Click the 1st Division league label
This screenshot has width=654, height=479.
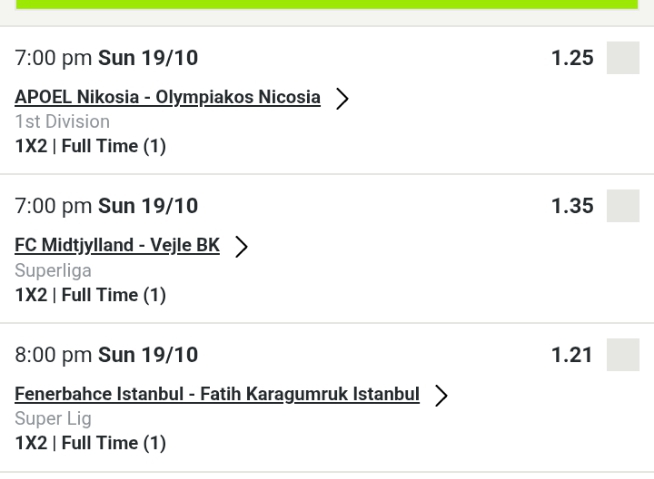[x=62, y=122]
